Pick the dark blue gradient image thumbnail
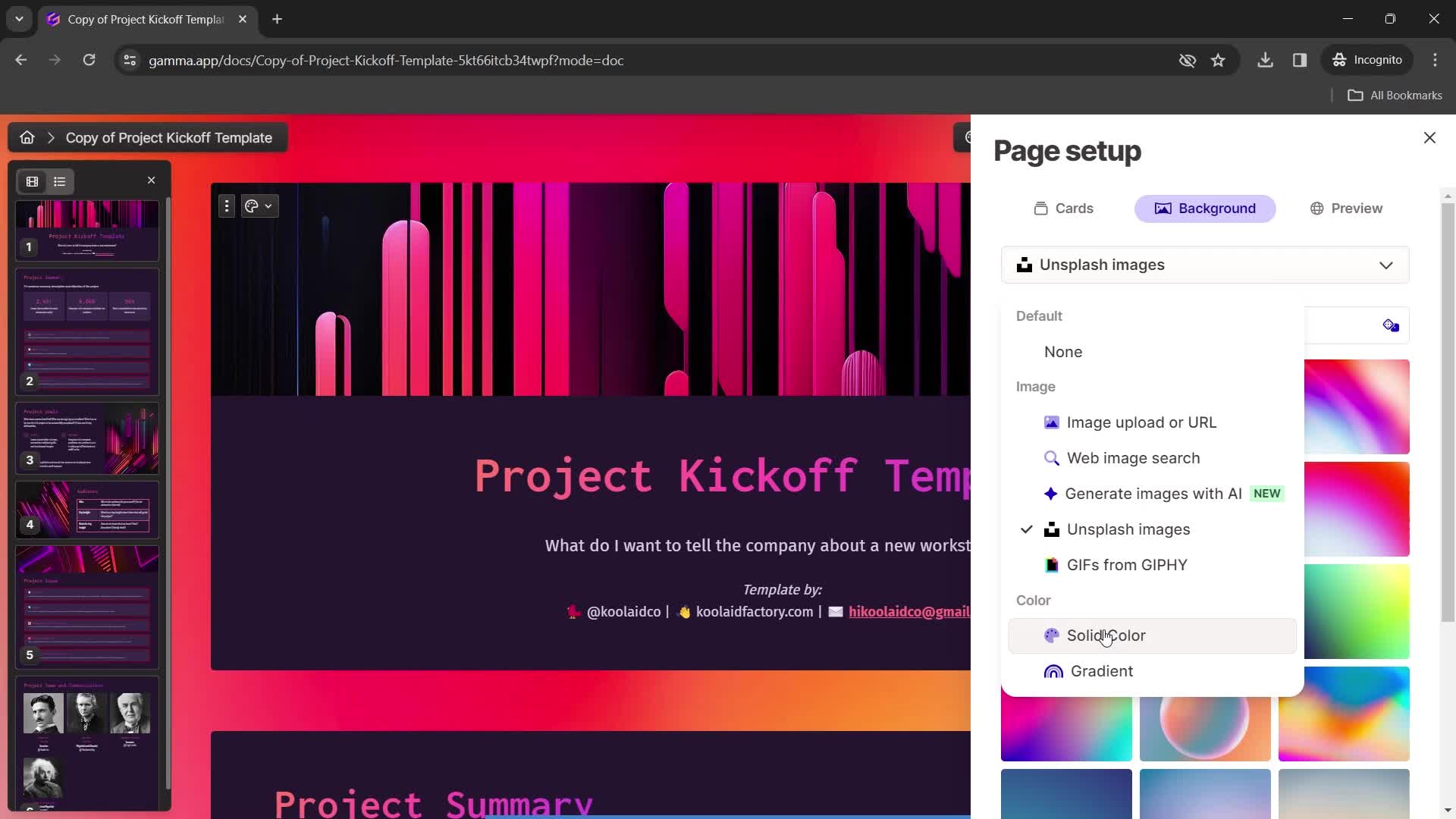 point(1066,793)
